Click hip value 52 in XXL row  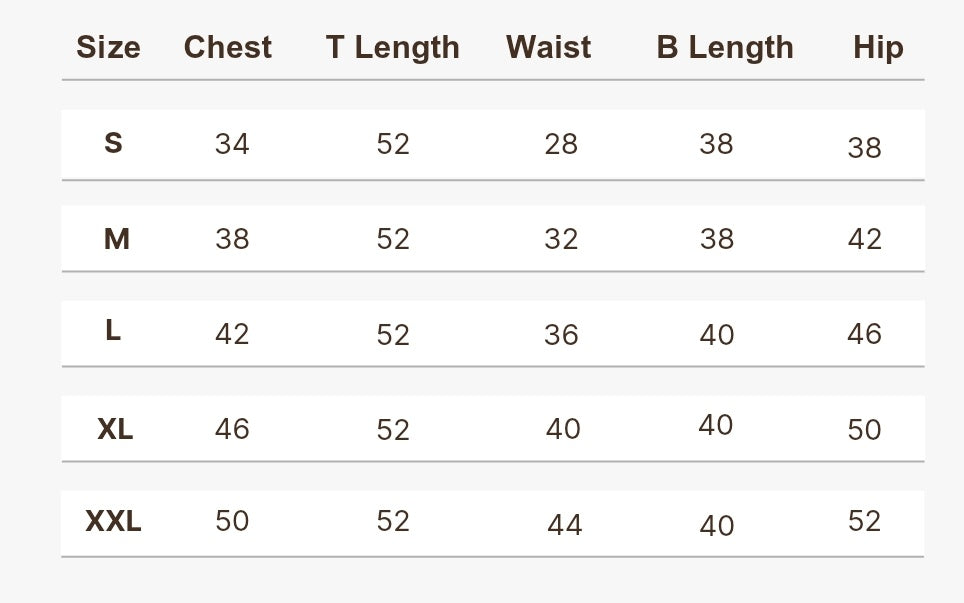pos(864,521)
